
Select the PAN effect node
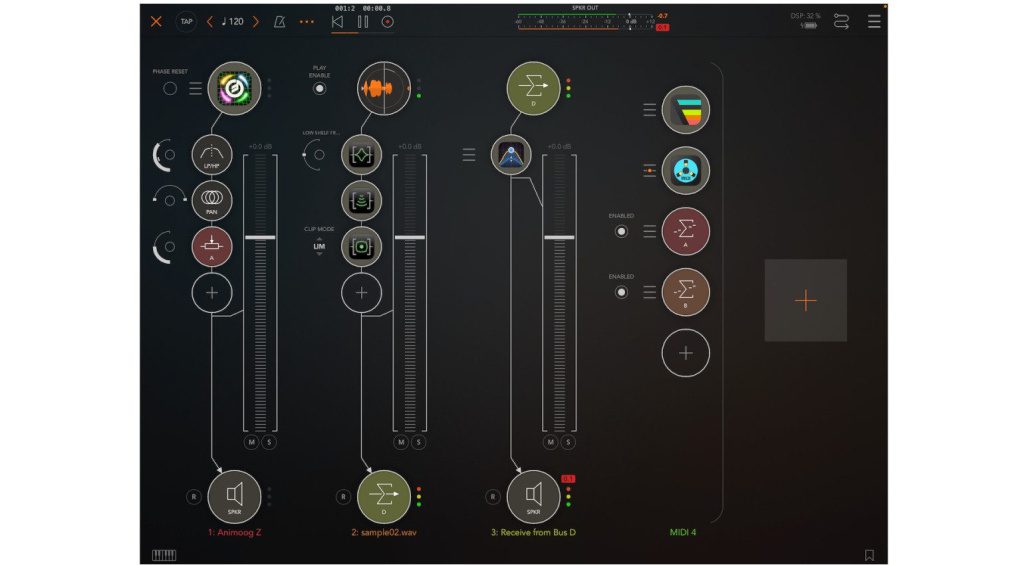click(x=212, y=200)
